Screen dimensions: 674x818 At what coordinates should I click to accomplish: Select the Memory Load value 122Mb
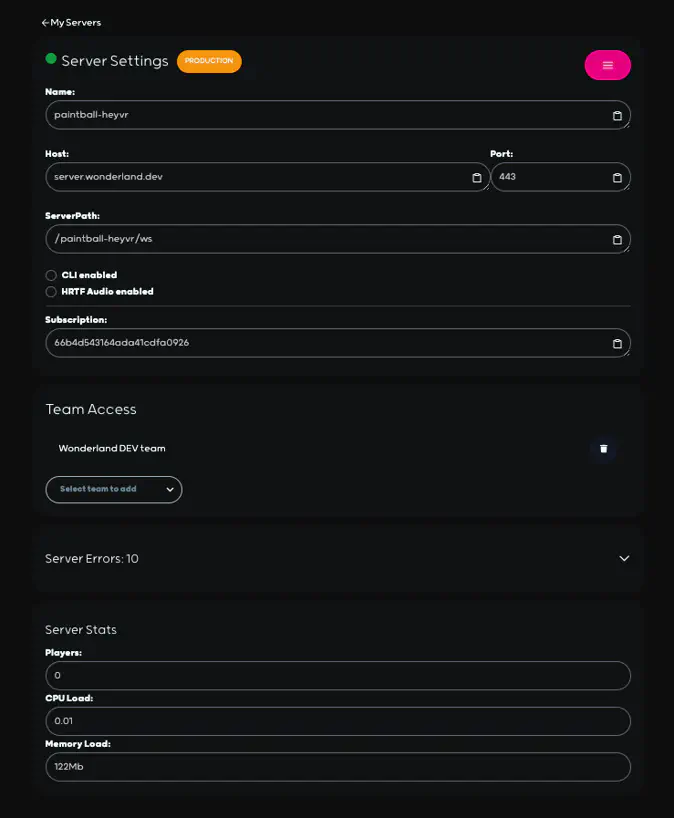click(x=337, y=767)
